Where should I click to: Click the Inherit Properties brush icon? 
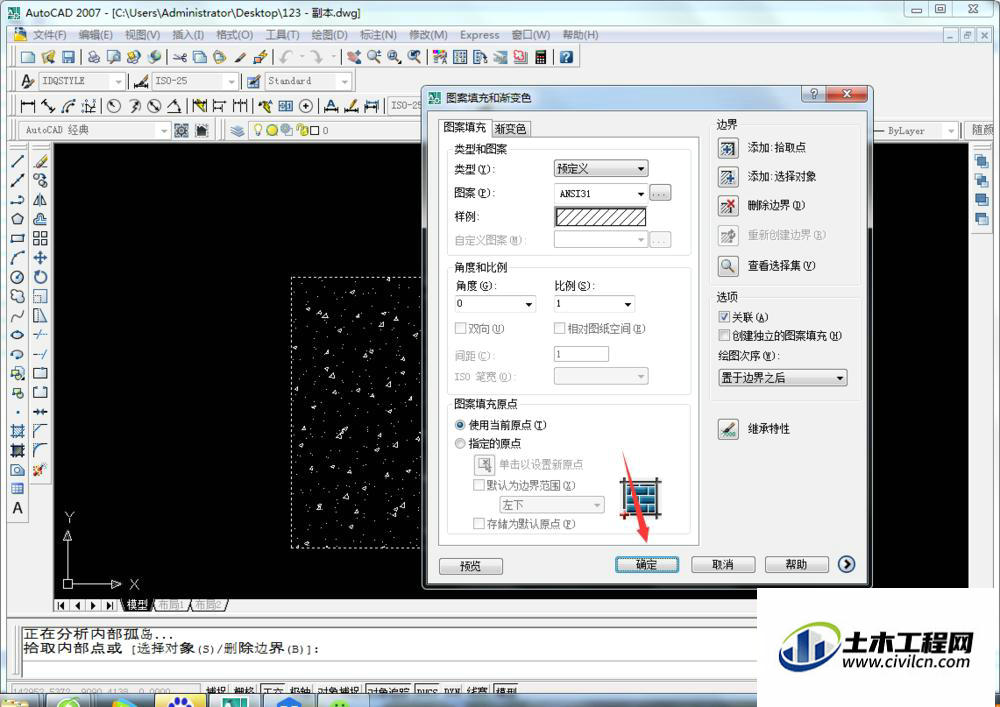[x=728, y=429]
